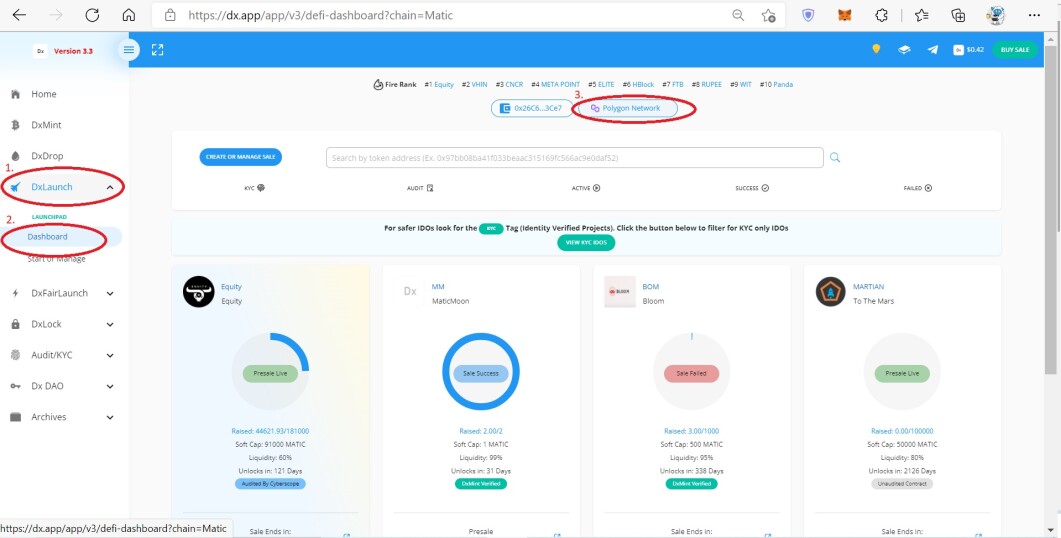
Task: Open the MM MaticMoon card title
Action: pos(438,287)
